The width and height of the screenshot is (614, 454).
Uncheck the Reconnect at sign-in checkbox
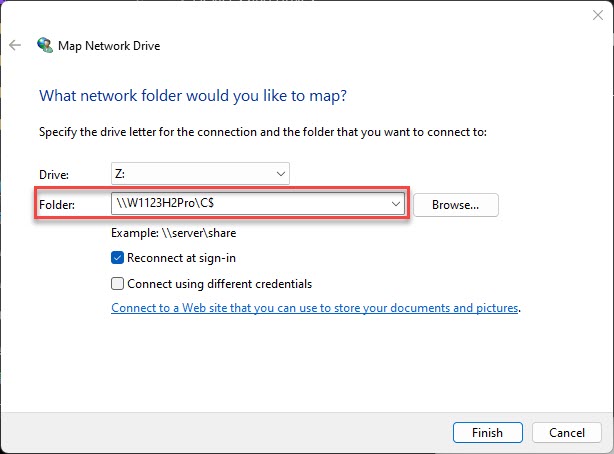click(117, 258)
